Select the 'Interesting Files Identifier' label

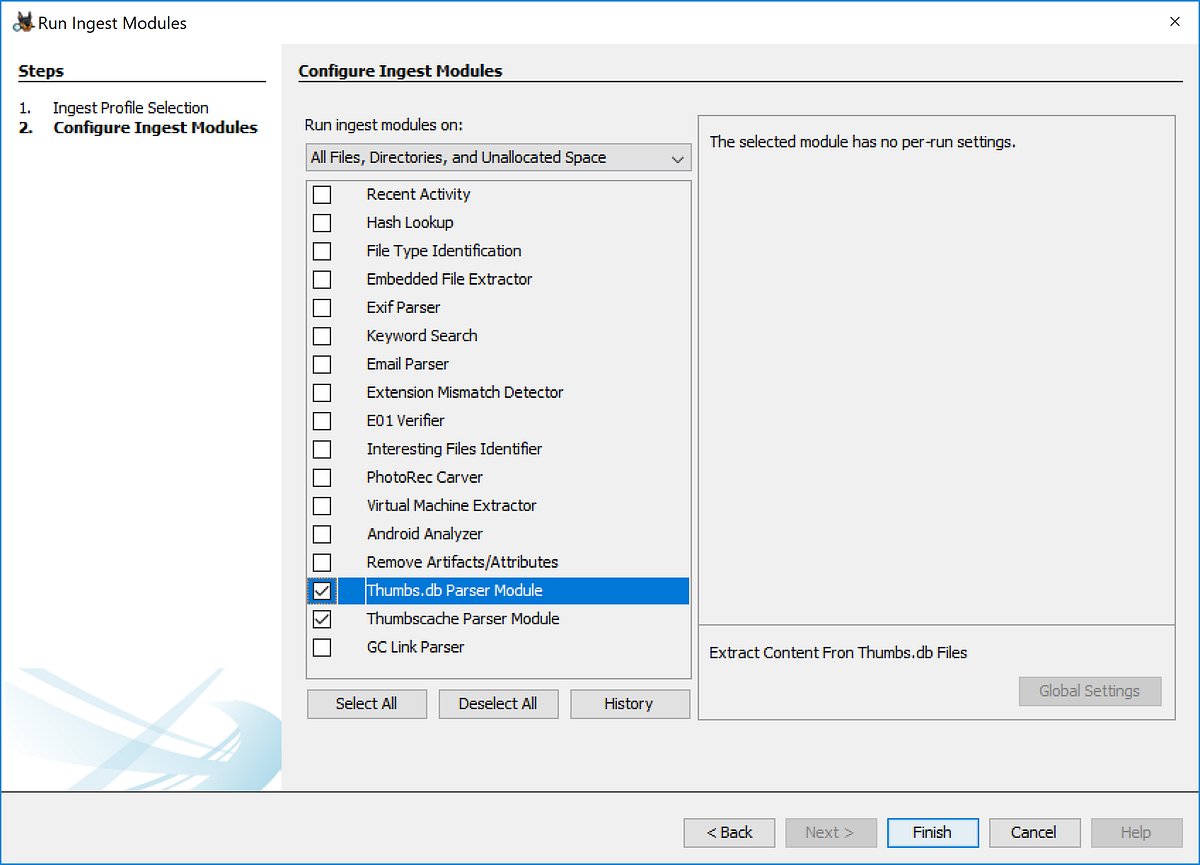pyautogui.click(x=454, y=449)
